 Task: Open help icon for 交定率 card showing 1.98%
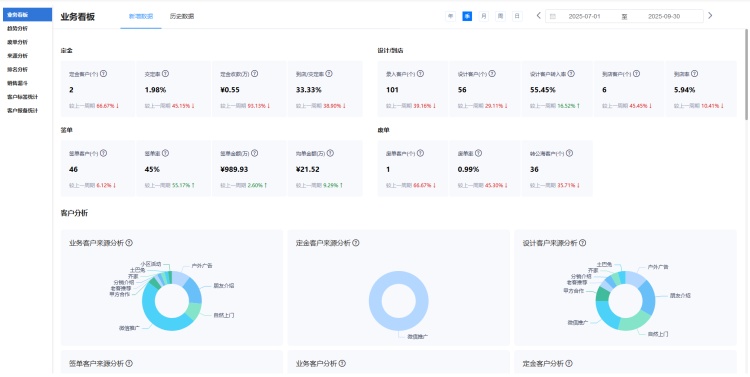pos(165,74)
